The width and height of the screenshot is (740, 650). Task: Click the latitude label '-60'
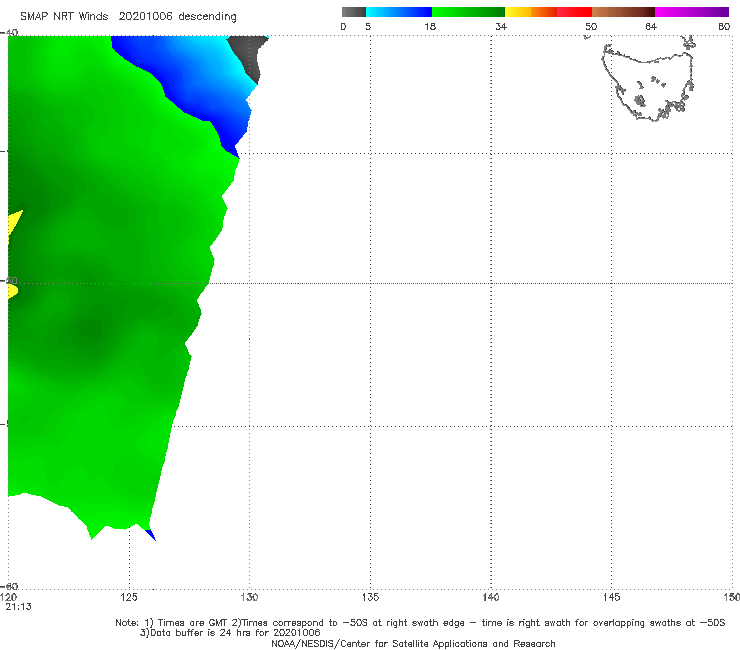pyautogui.click(x=10, y=586)
